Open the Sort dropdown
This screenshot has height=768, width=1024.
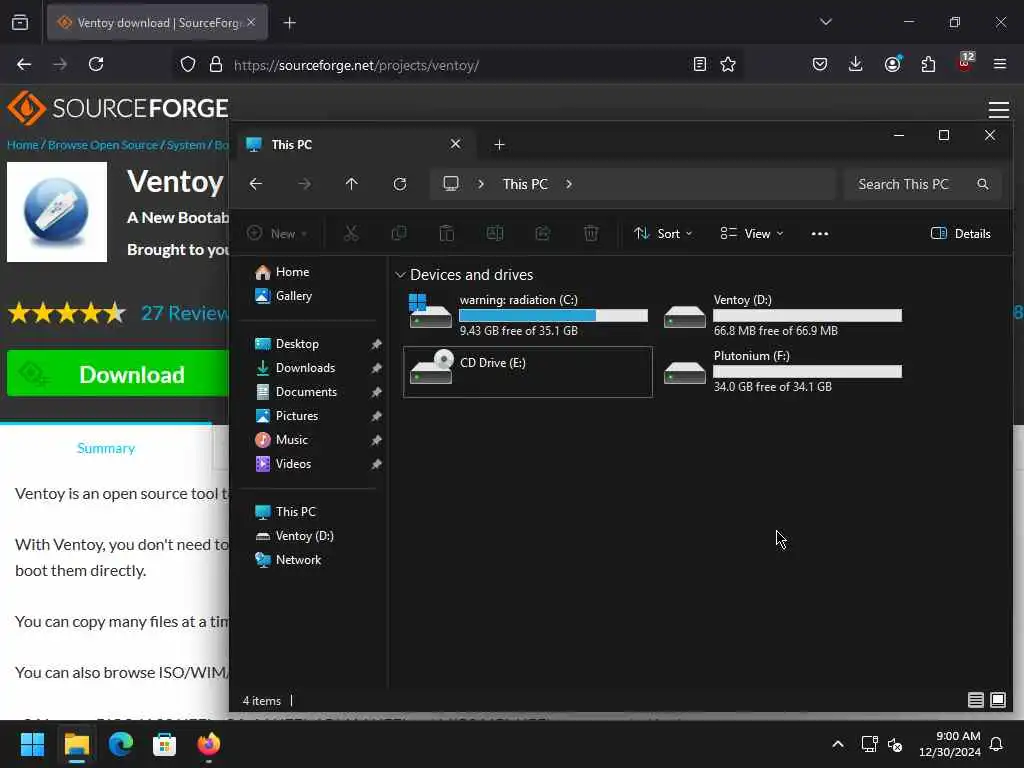[x=663, y=234]
